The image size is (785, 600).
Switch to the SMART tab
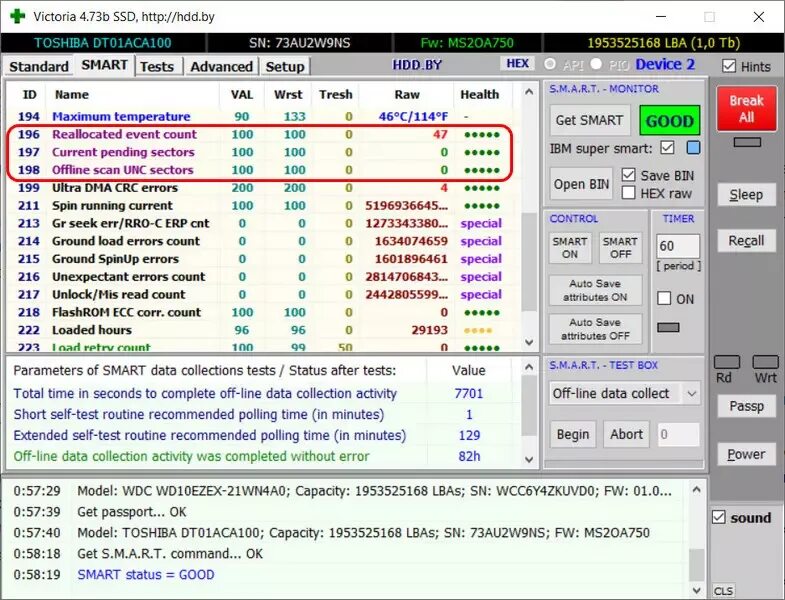(x=104, y=65)
